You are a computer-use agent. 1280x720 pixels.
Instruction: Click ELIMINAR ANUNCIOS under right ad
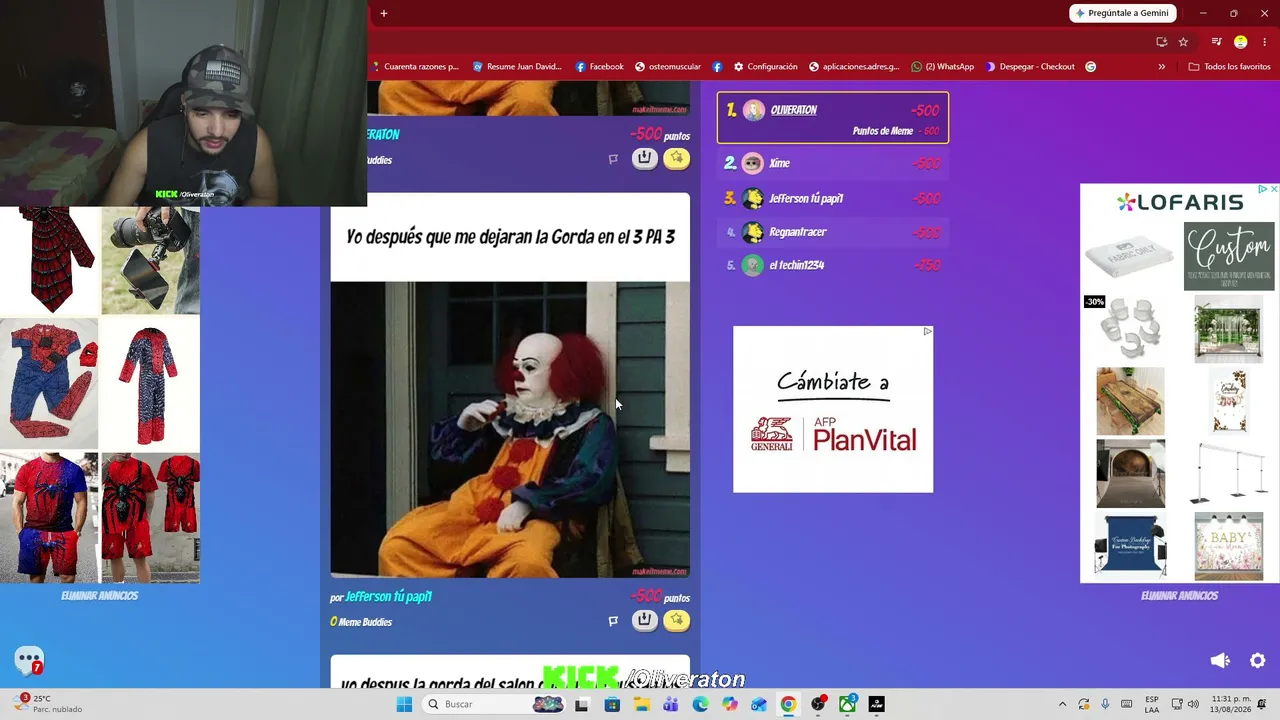click(1179, 596)
